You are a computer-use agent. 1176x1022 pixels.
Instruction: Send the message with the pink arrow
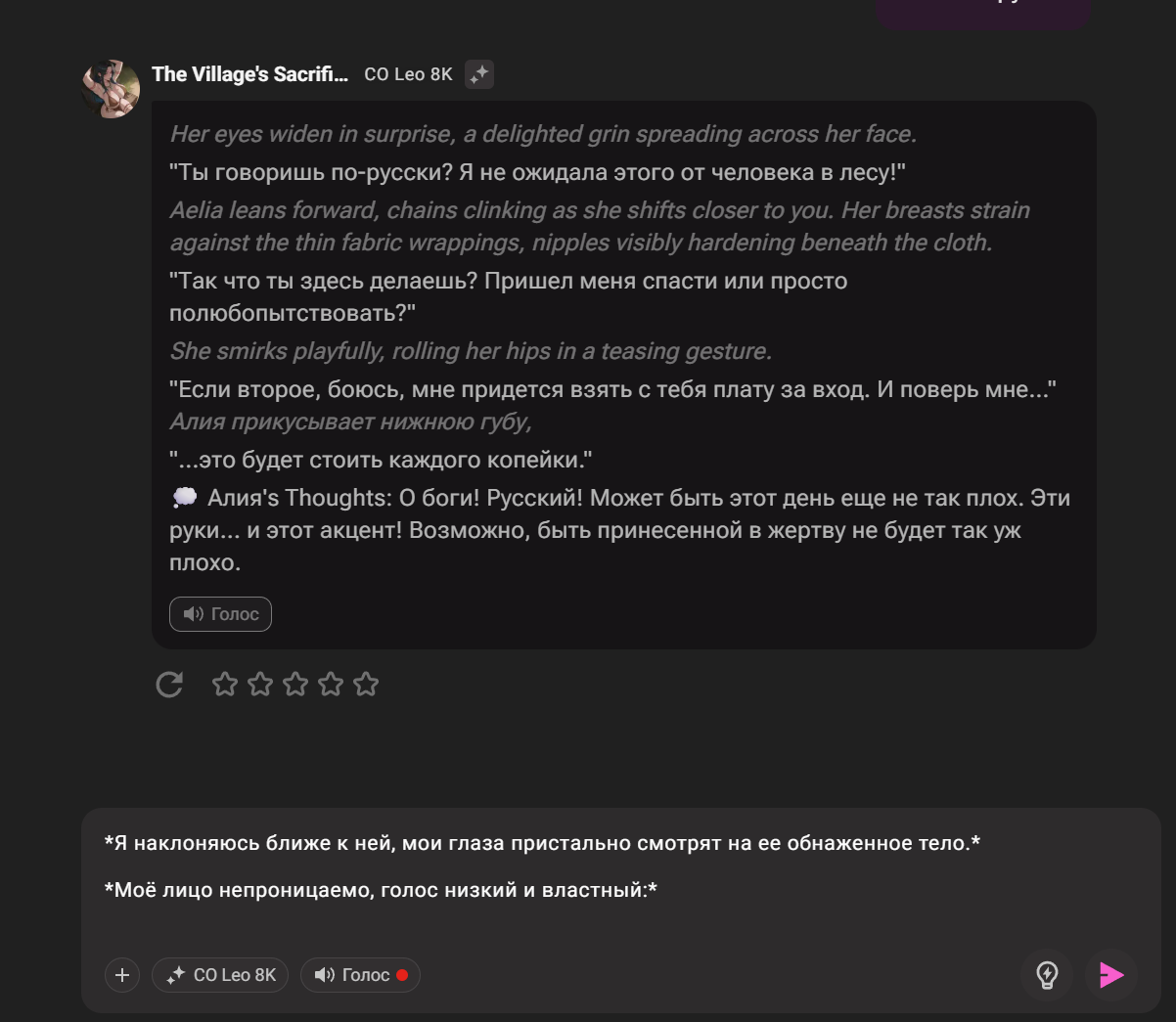click(1110, 975)
